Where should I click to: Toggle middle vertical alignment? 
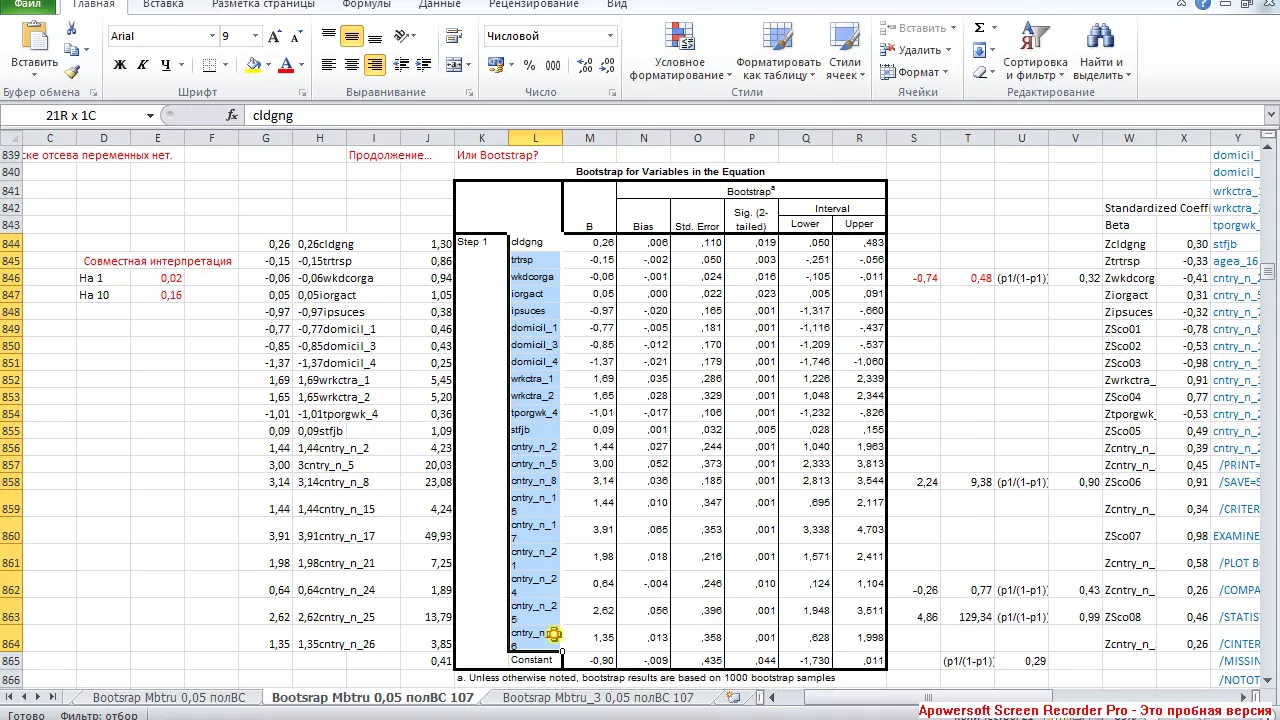[x=352, y=36]
